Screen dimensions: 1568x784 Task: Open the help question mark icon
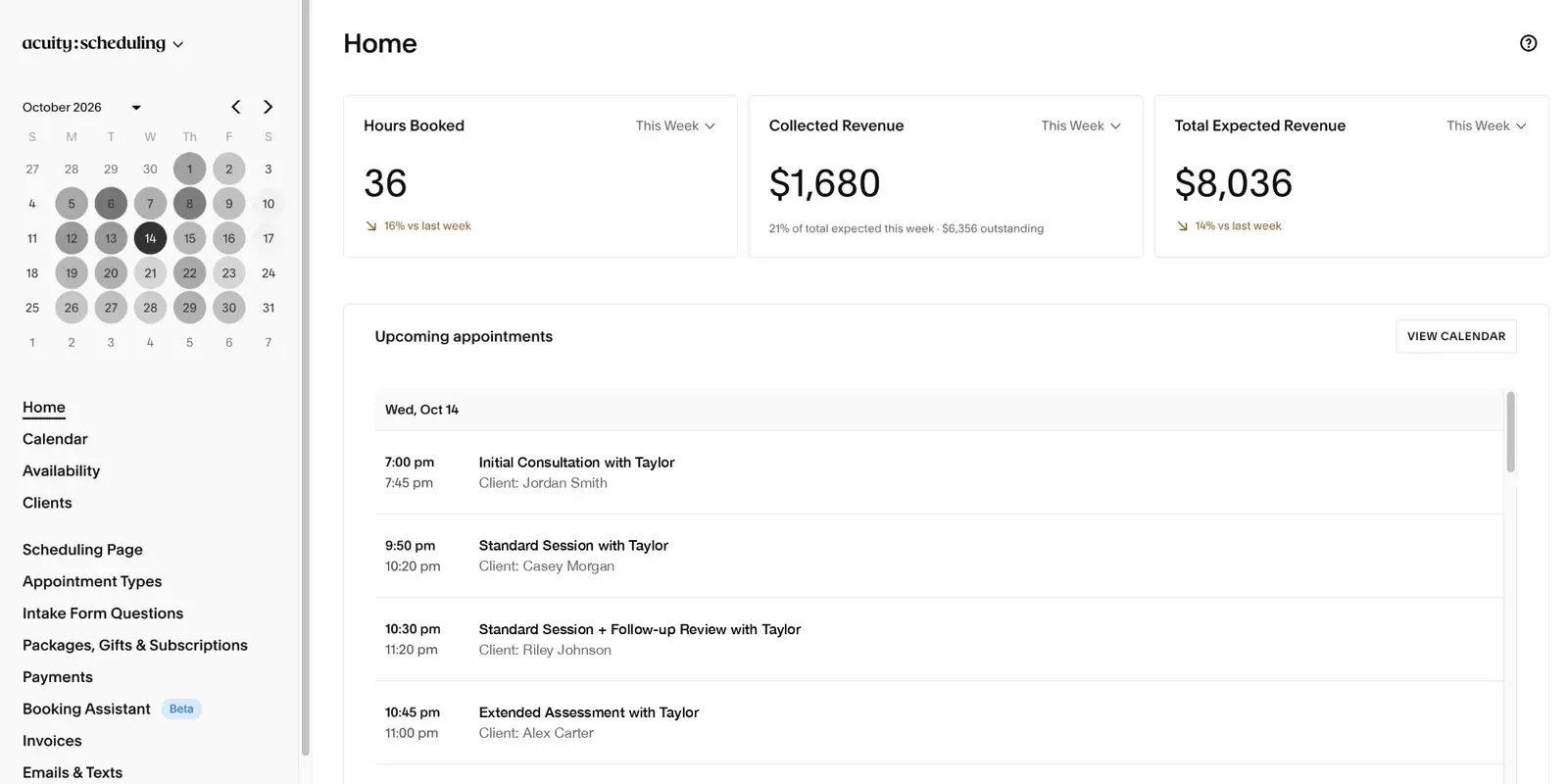(x=1528, y=43)
